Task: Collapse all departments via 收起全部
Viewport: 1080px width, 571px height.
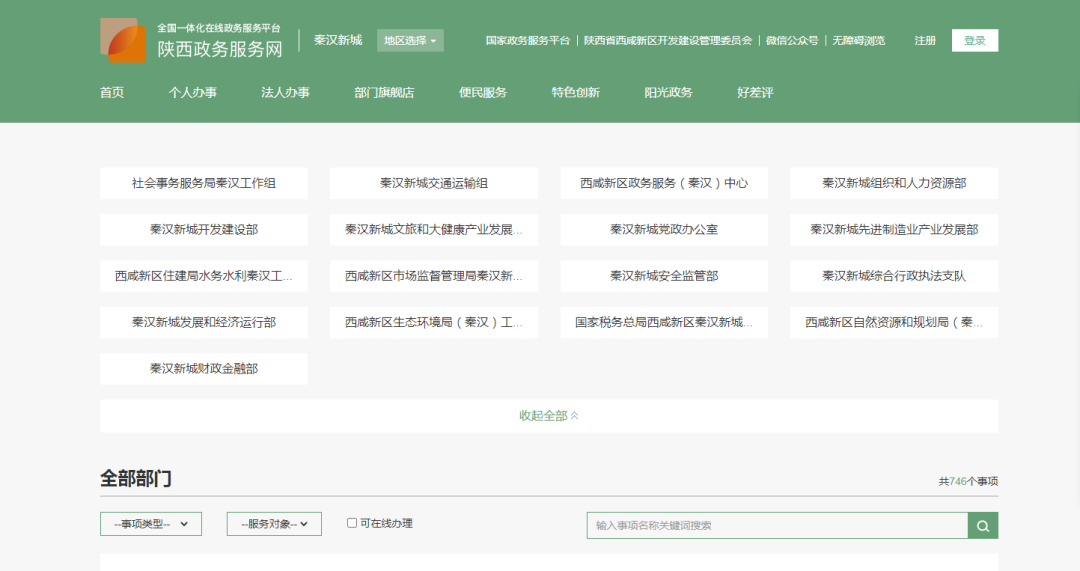Action: [x=549, y=415]
